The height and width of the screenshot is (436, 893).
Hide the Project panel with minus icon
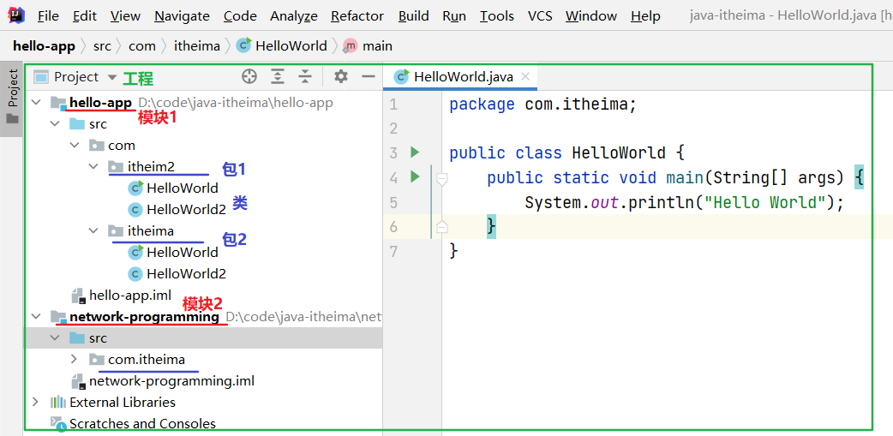[x=369, y=76]
